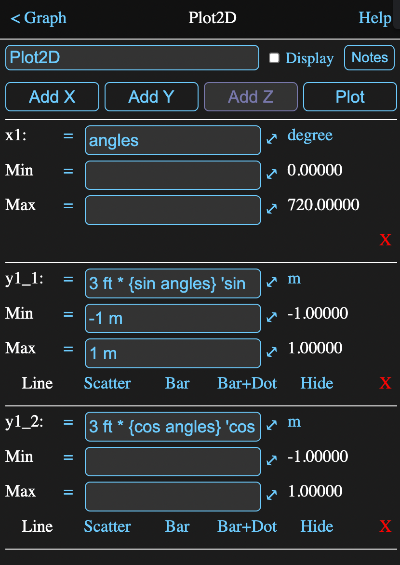Expand the y1_1 formula editor arrow
The height and width of the screenshot is (565, 400).
272,282
